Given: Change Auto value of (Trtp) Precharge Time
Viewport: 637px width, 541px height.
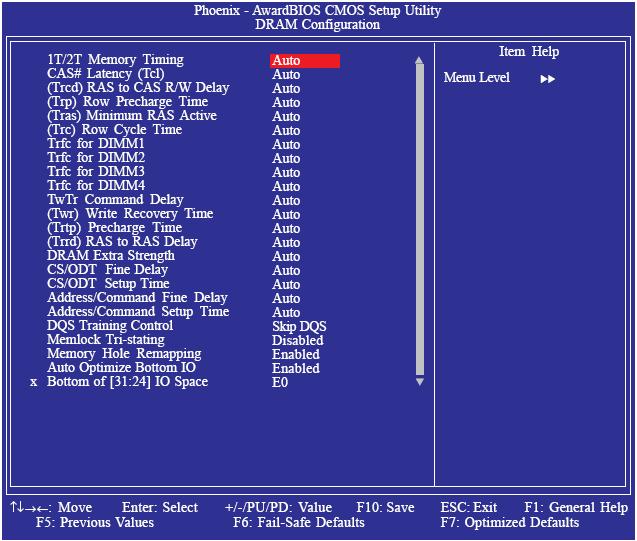Looking at the screenshot, I should pos(286,229).
